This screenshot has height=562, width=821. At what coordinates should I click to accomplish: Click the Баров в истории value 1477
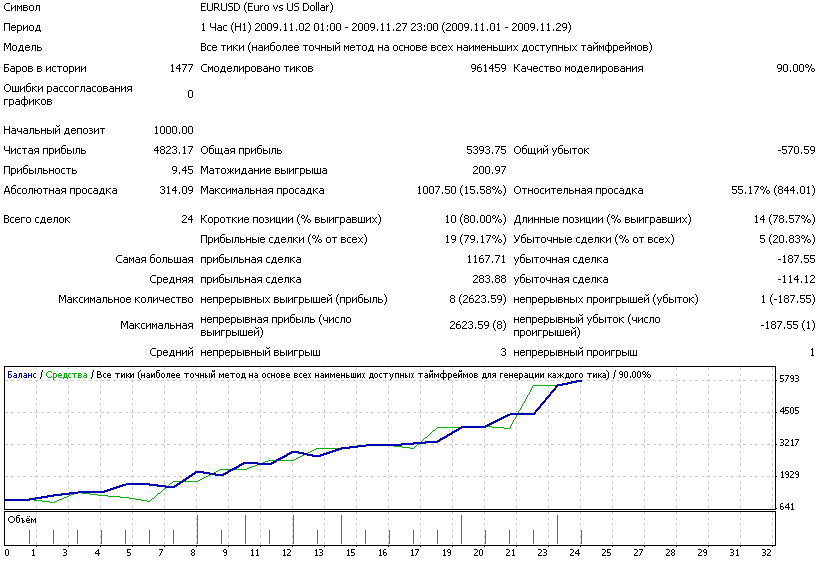click(x=181, y=68)
